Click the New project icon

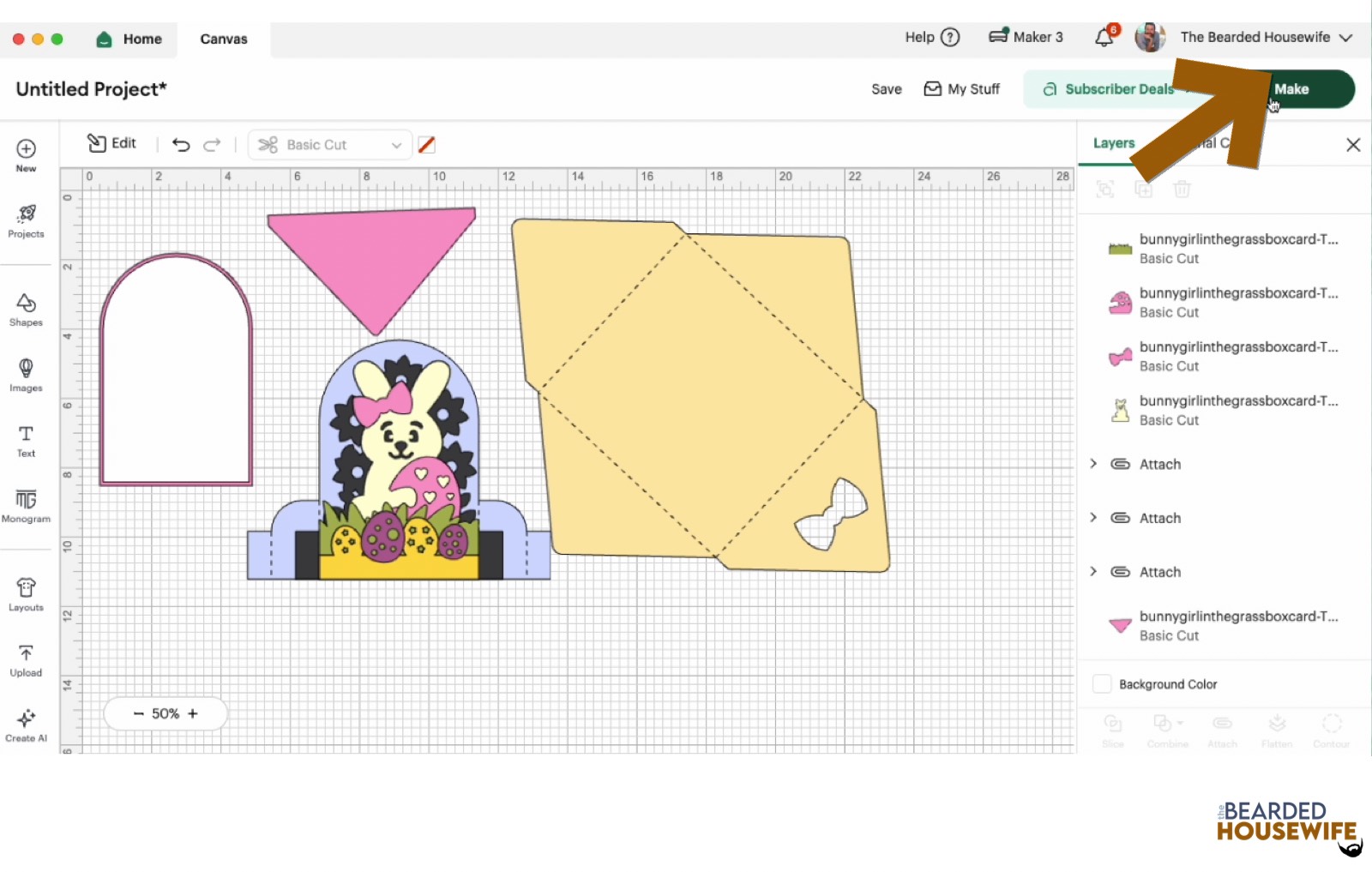(x=26, y=149)
